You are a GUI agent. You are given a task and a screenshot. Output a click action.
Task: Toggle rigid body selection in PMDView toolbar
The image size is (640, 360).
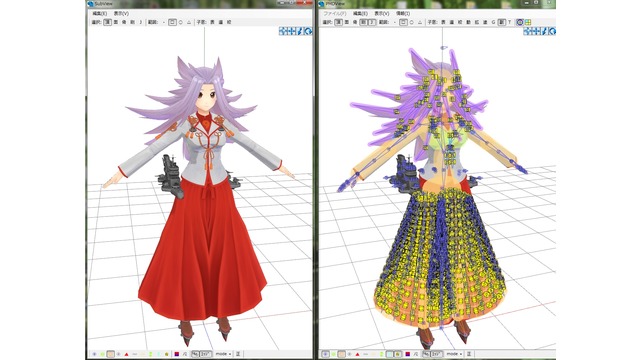click(364, 22)
